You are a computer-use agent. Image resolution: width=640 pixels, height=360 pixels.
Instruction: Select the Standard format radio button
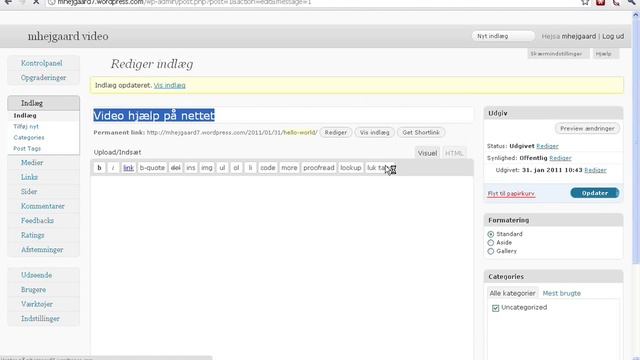[x=491, y=234]
